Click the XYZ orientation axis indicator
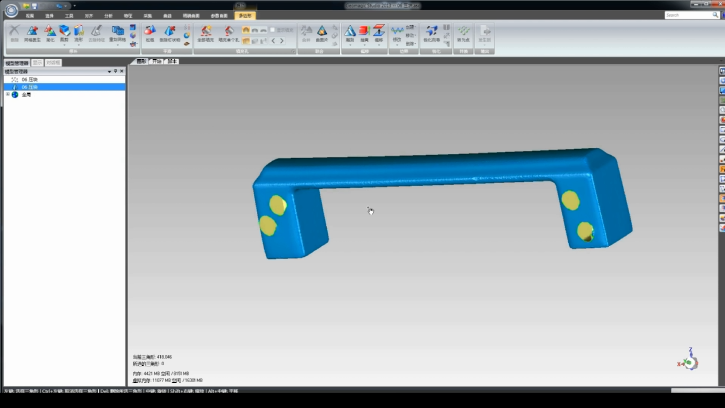 click(689, 359)
